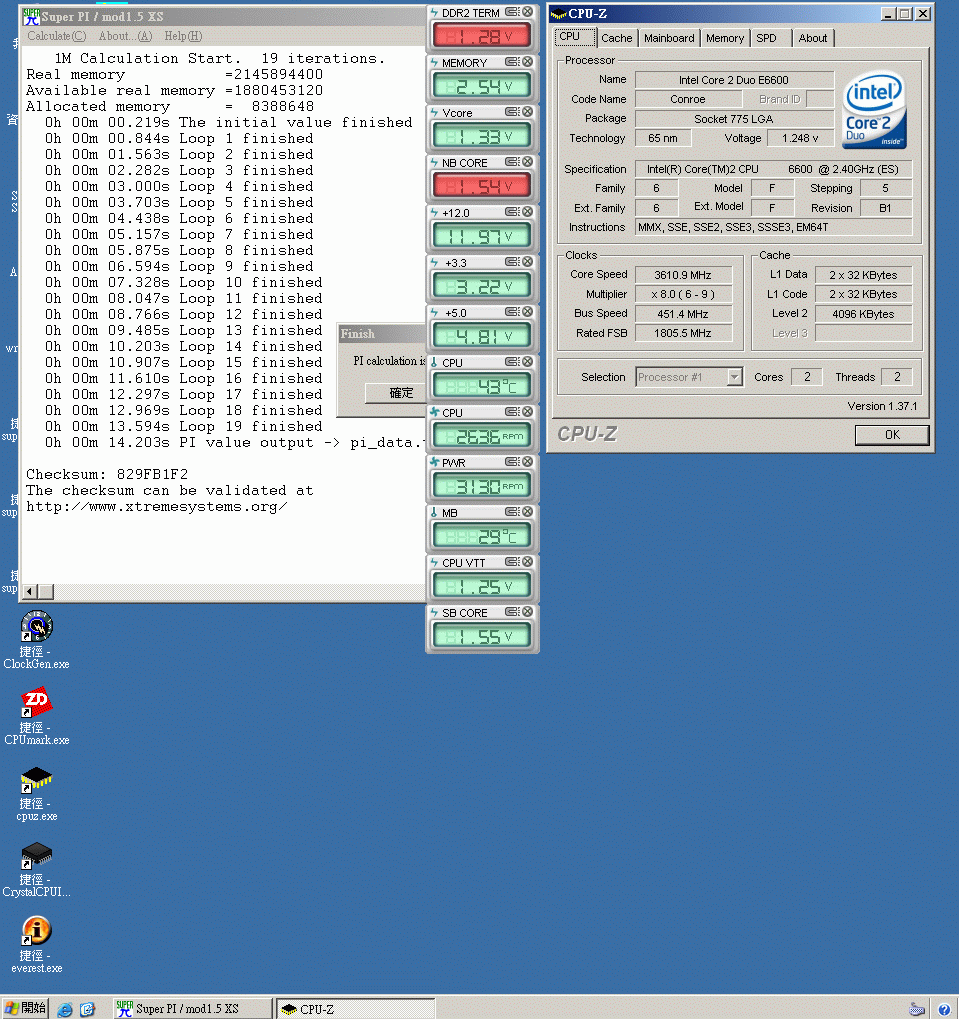Screen dimensions: 959x1019
Task: Click OK button in CPU-Z window
Action: pos(891,435)
